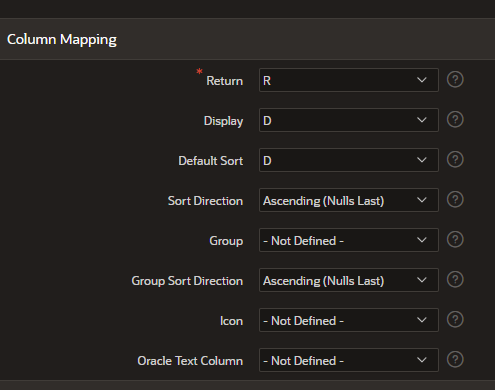The height and width of the screenshot is (390, 495).
Task: Open the Oracle Text Column dropdown
Action: (x=349, y=360)
